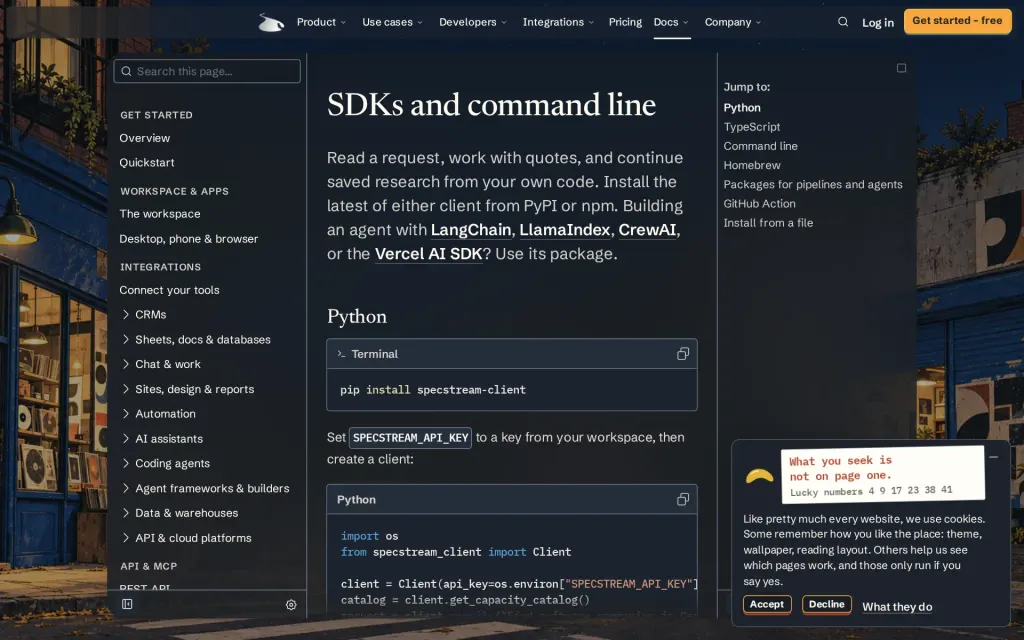This screenshot has height=640, width=1024.
Task: Follow the CrewAI link
Action: click(647, 230)
